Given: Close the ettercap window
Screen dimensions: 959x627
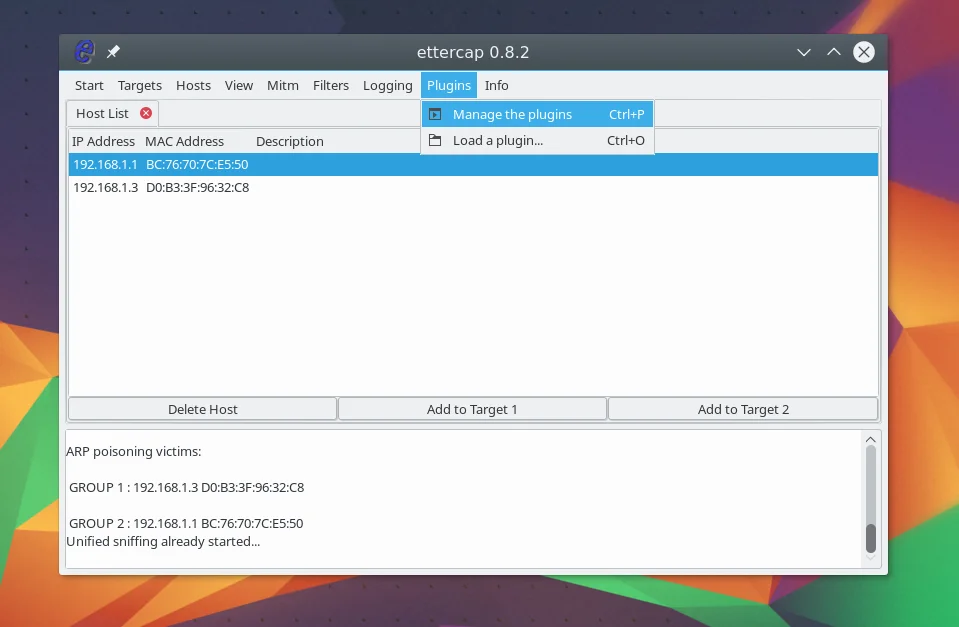Looking at the screenshot, I should [864, 52].
